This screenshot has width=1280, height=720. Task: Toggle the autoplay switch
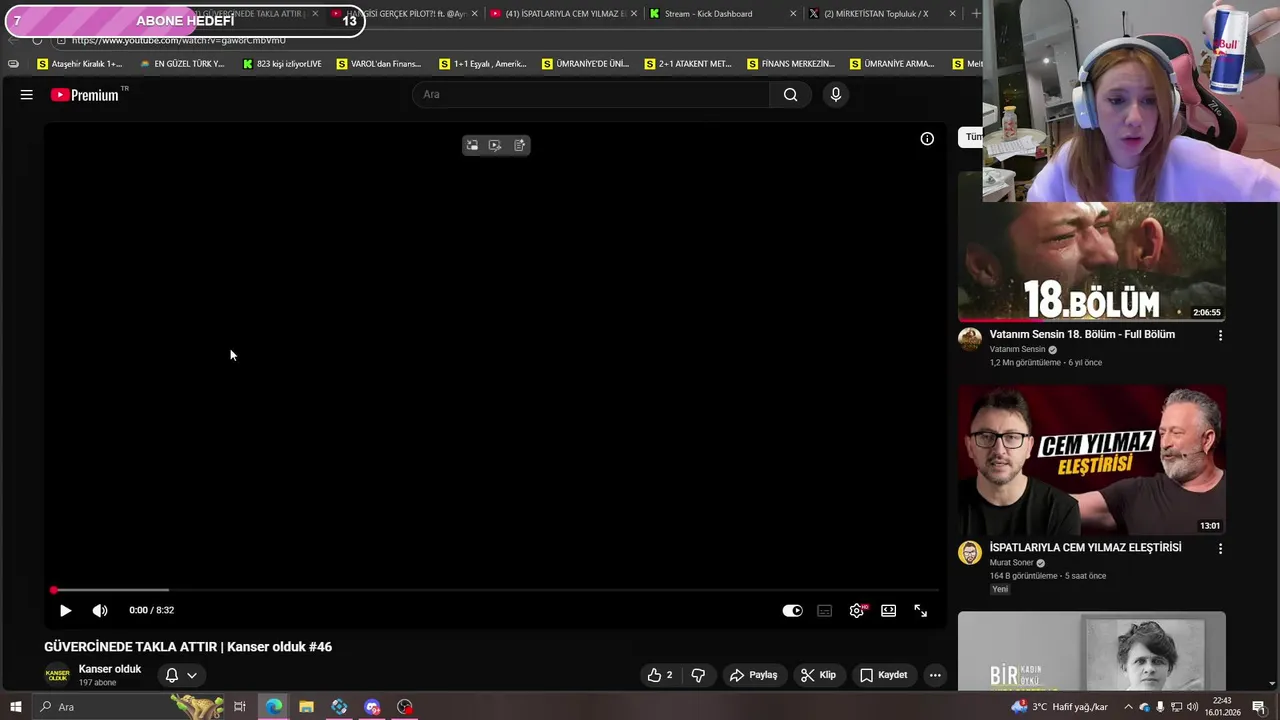pyautogui.click(x=792, y=610)
